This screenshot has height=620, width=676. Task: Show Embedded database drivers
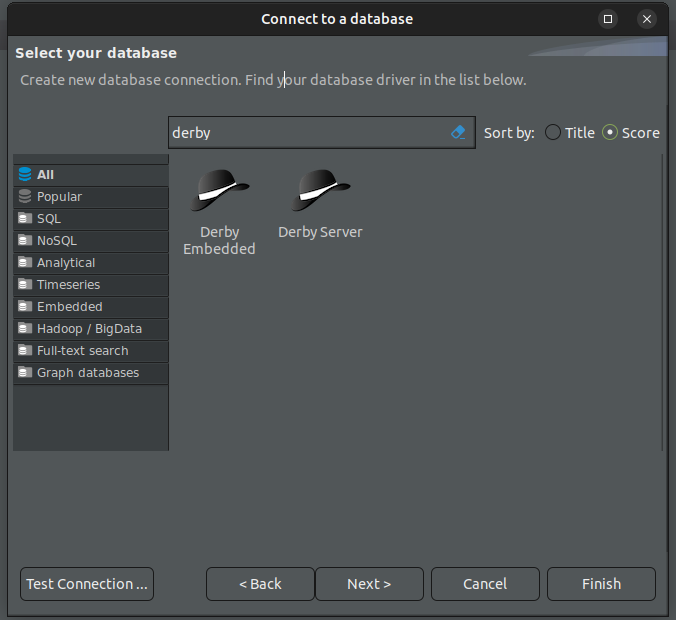point(70,307)
